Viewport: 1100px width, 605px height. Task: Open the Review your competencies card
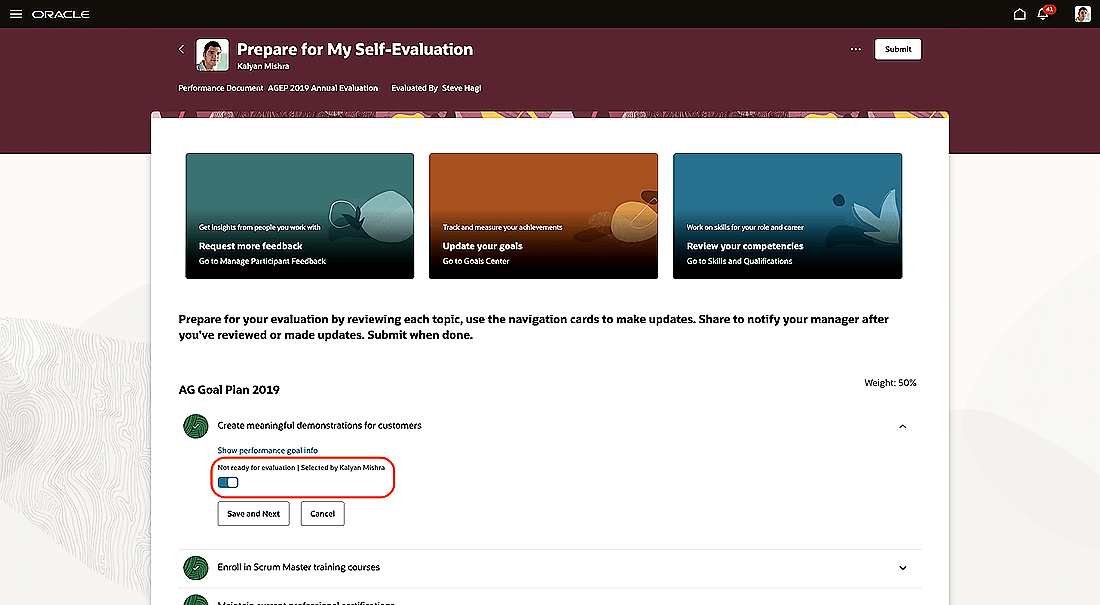(x=787, y=216)
